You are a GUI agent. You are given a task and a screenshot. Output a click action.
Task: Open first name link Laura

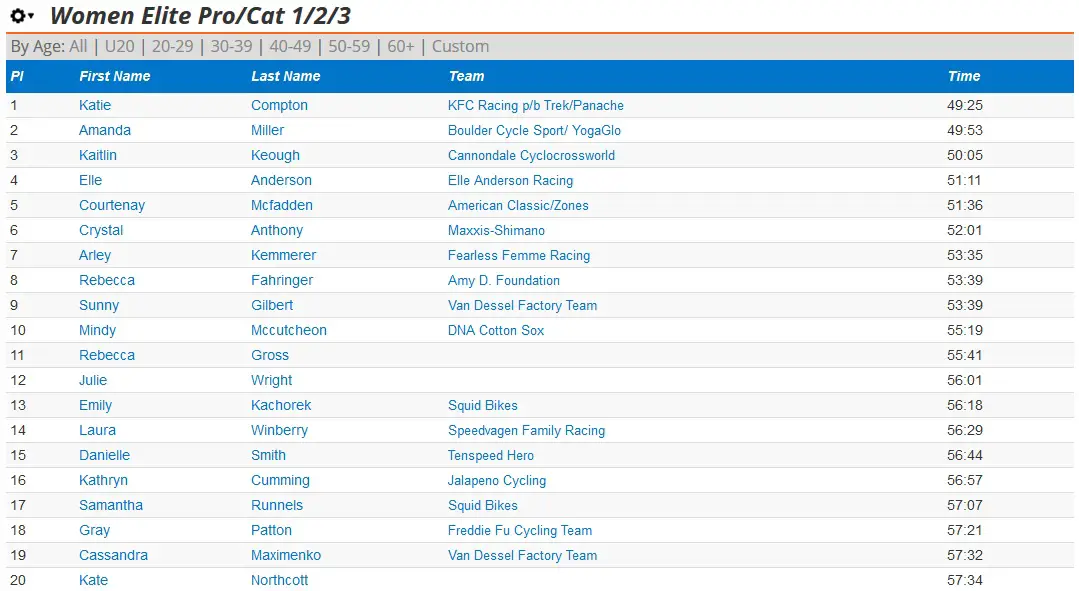coord(97,430)
